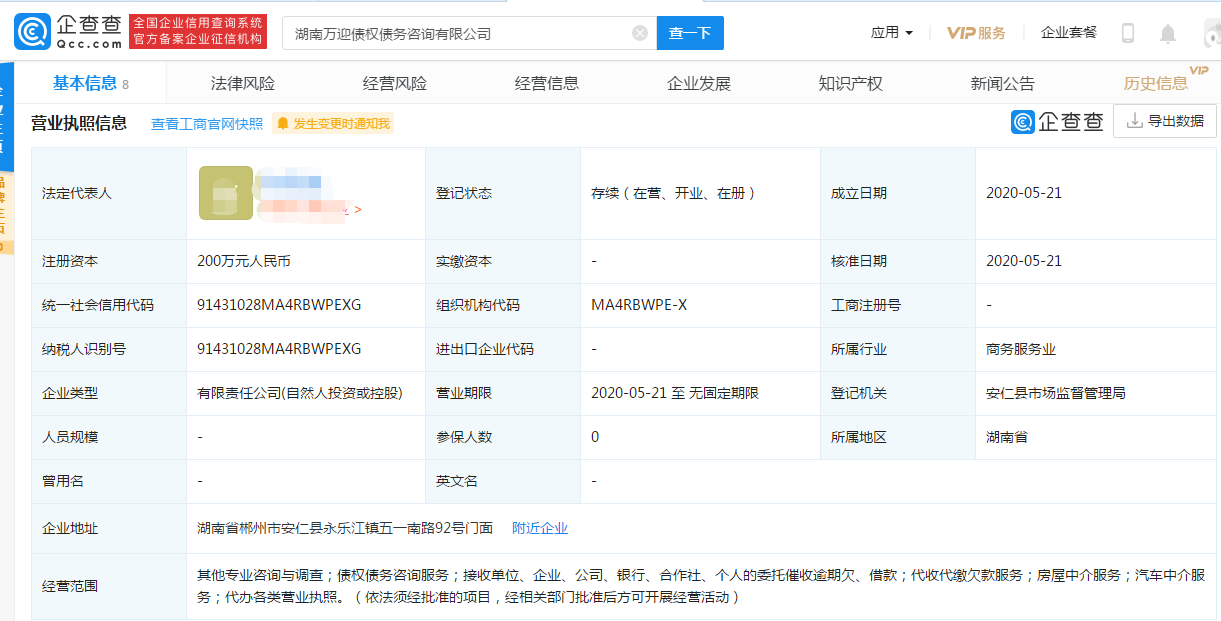The height and width of the screenshot is (621, 1221).
Task: Switch to 经营风险 tab
Action: [395, 84]
